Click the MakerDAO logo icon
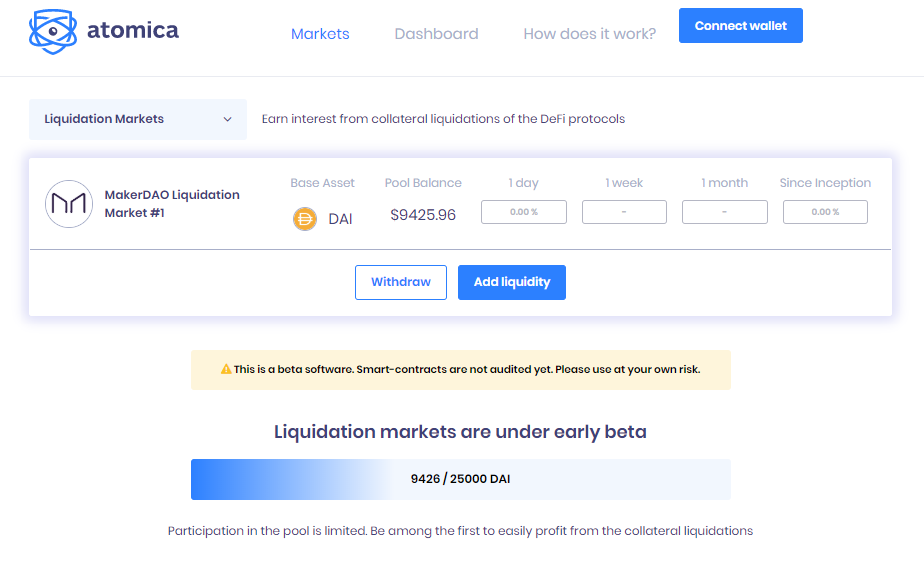Screen dimensions: 924x561 69,204
